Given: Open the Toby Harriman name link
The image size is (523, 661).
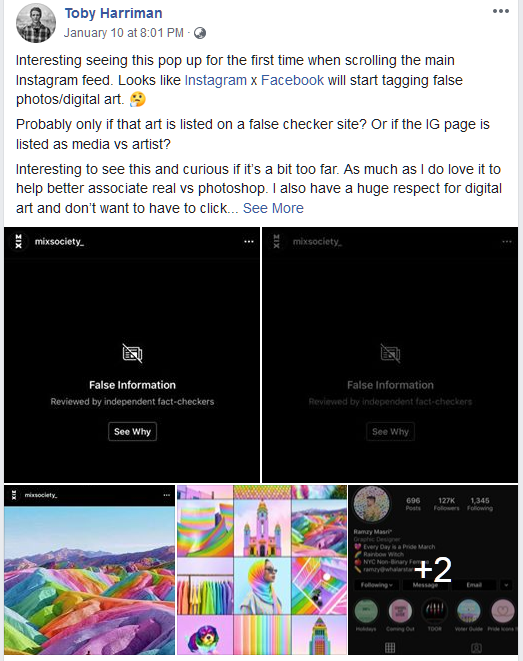Looking at the screenshot, I should (x=113, y=13).
